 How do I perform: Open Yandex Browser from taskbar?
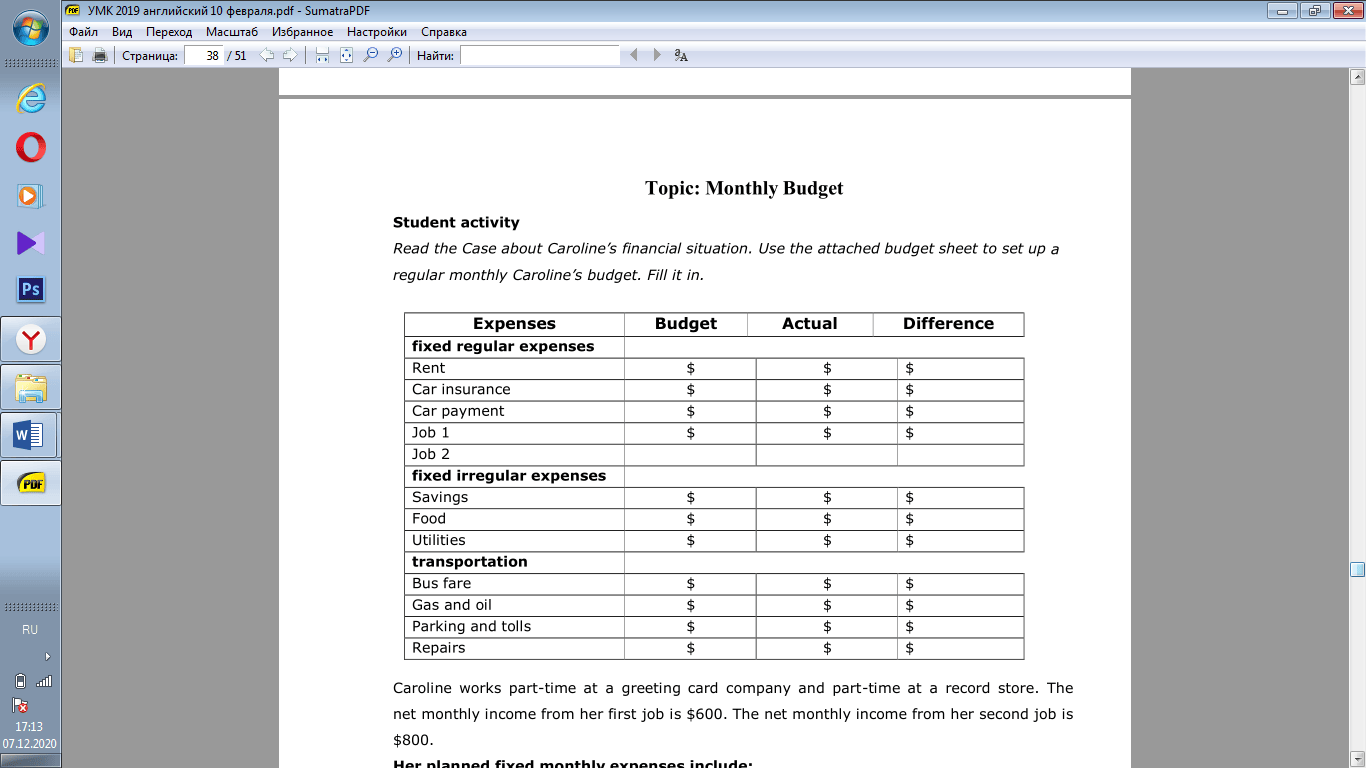(30, 340)
